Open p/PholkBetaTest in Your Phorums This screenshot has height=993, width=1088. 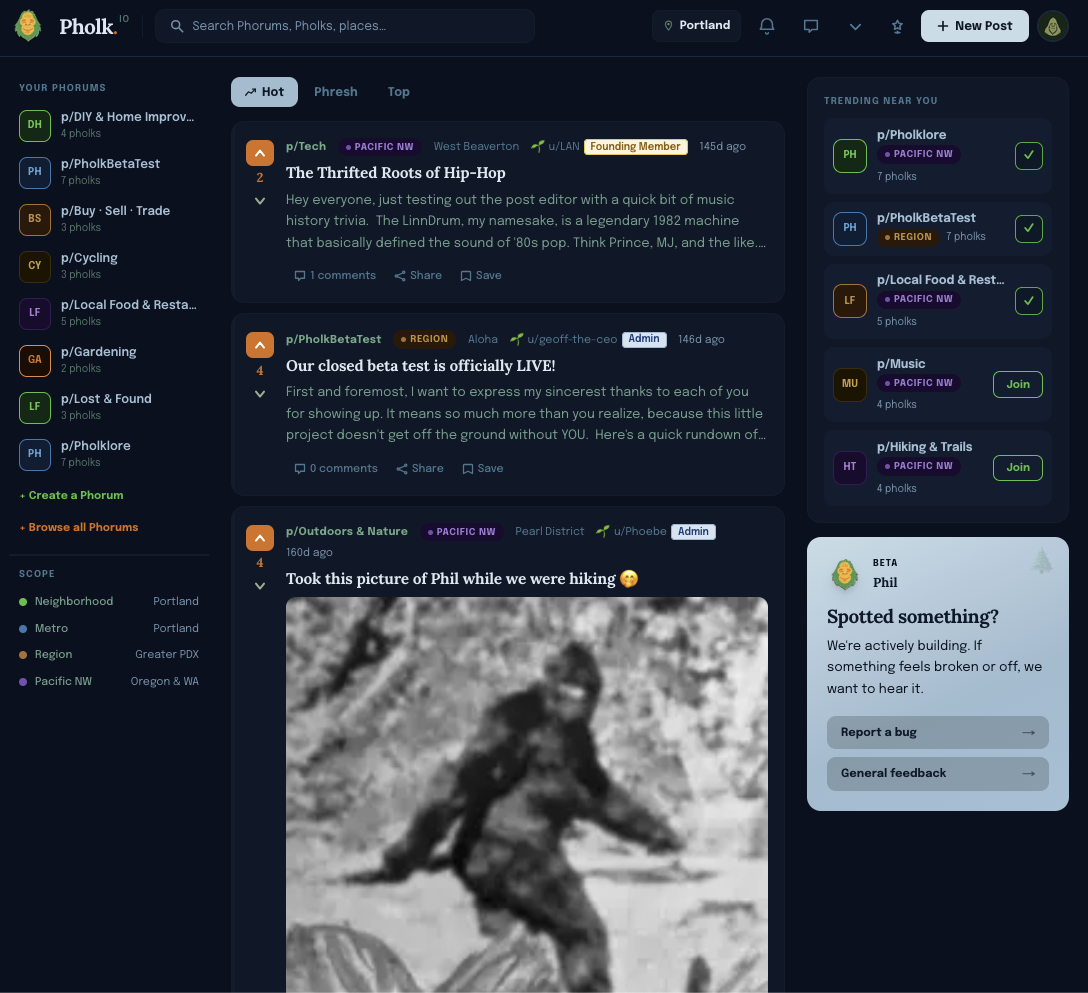[109, 172]
